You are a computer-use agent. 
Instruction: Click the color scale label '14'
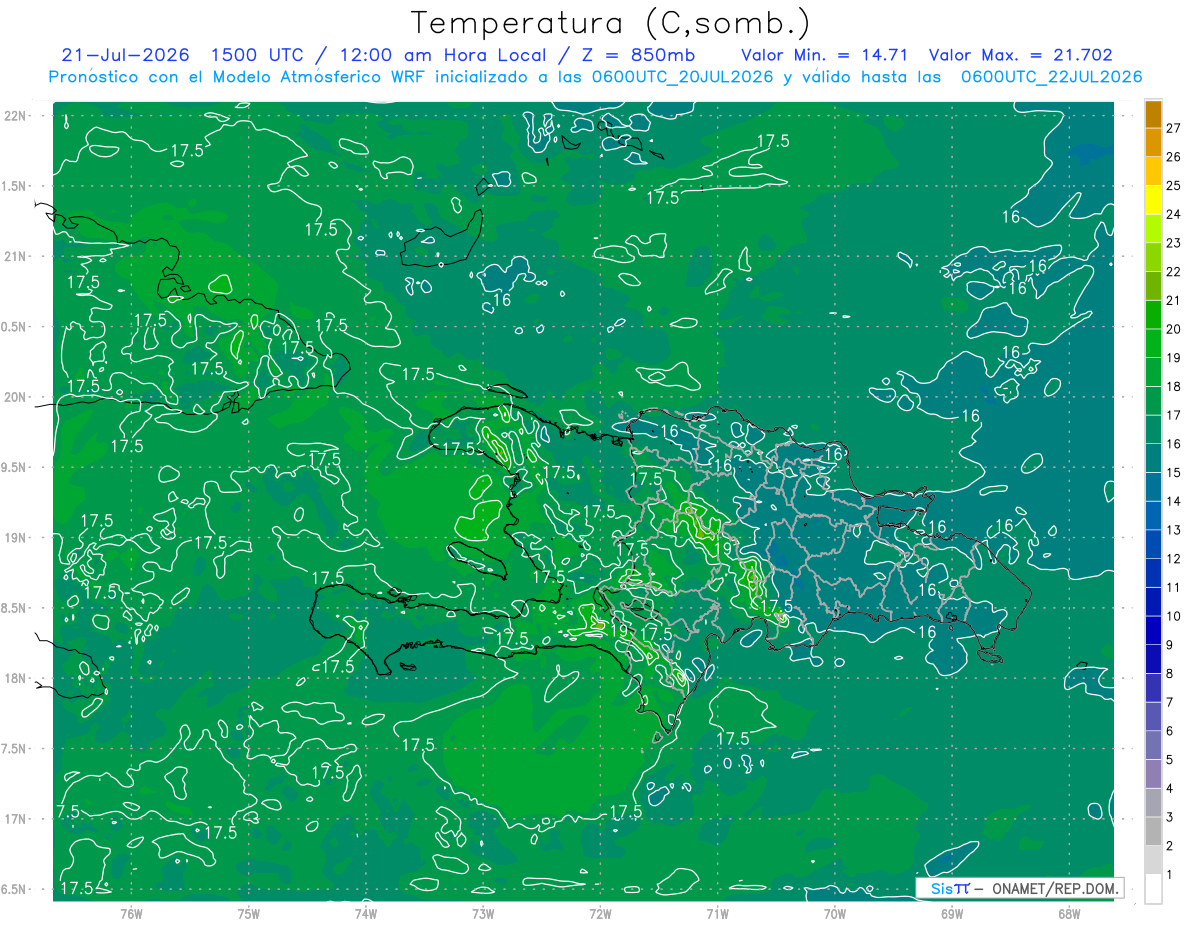(1174, 501)
